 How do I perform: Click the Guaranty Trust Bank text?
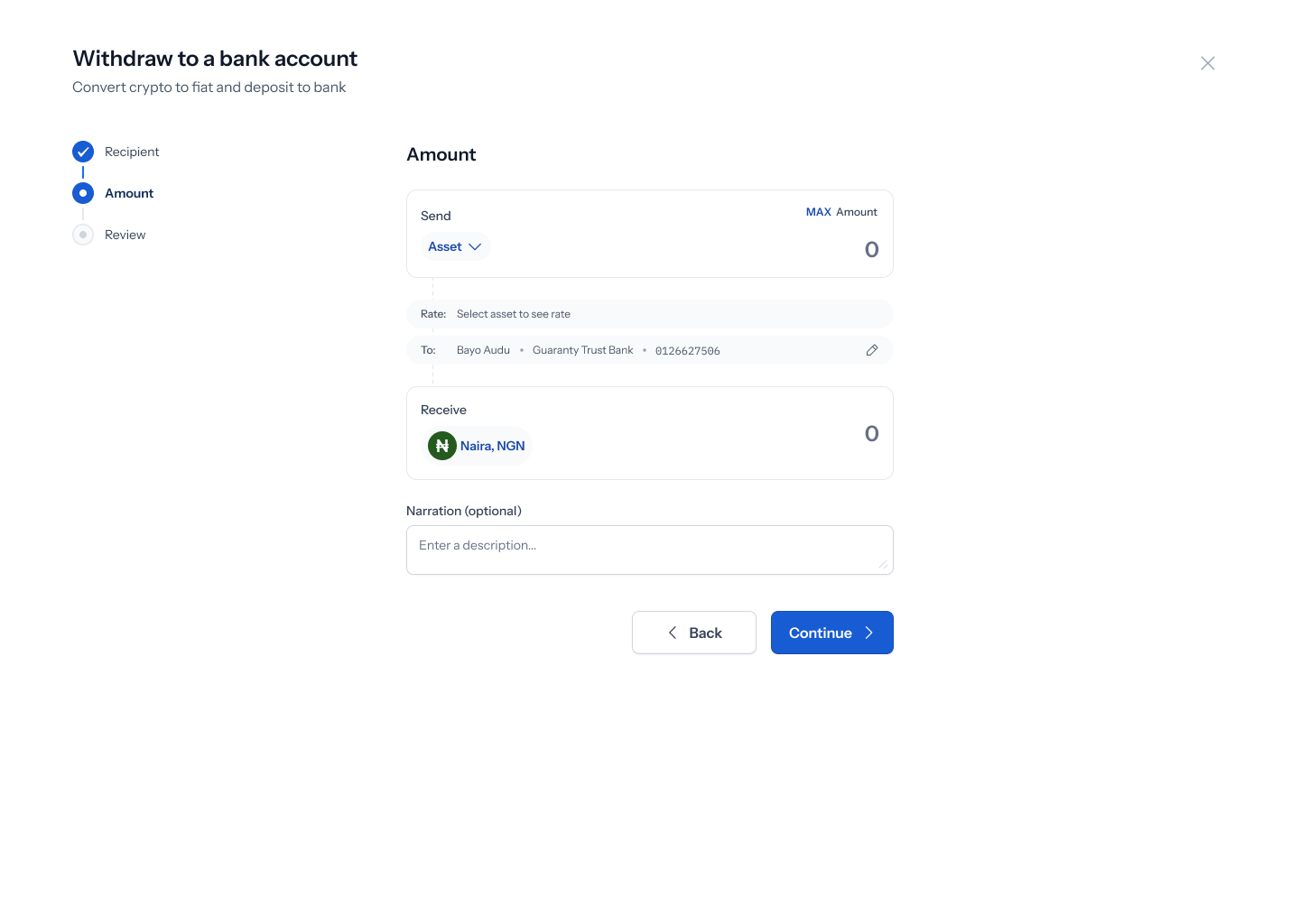click(x=583, y=350)
